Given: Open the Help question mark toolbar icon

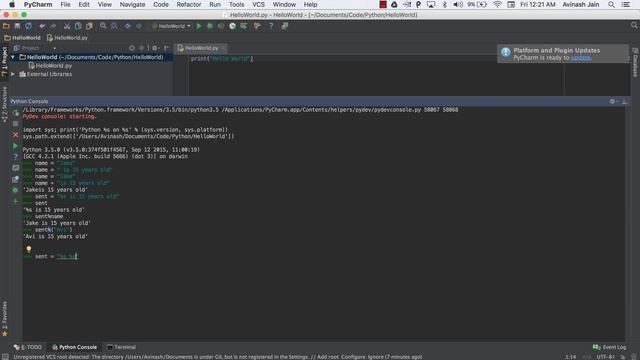Looking at the screenshot, I should 271,26.
